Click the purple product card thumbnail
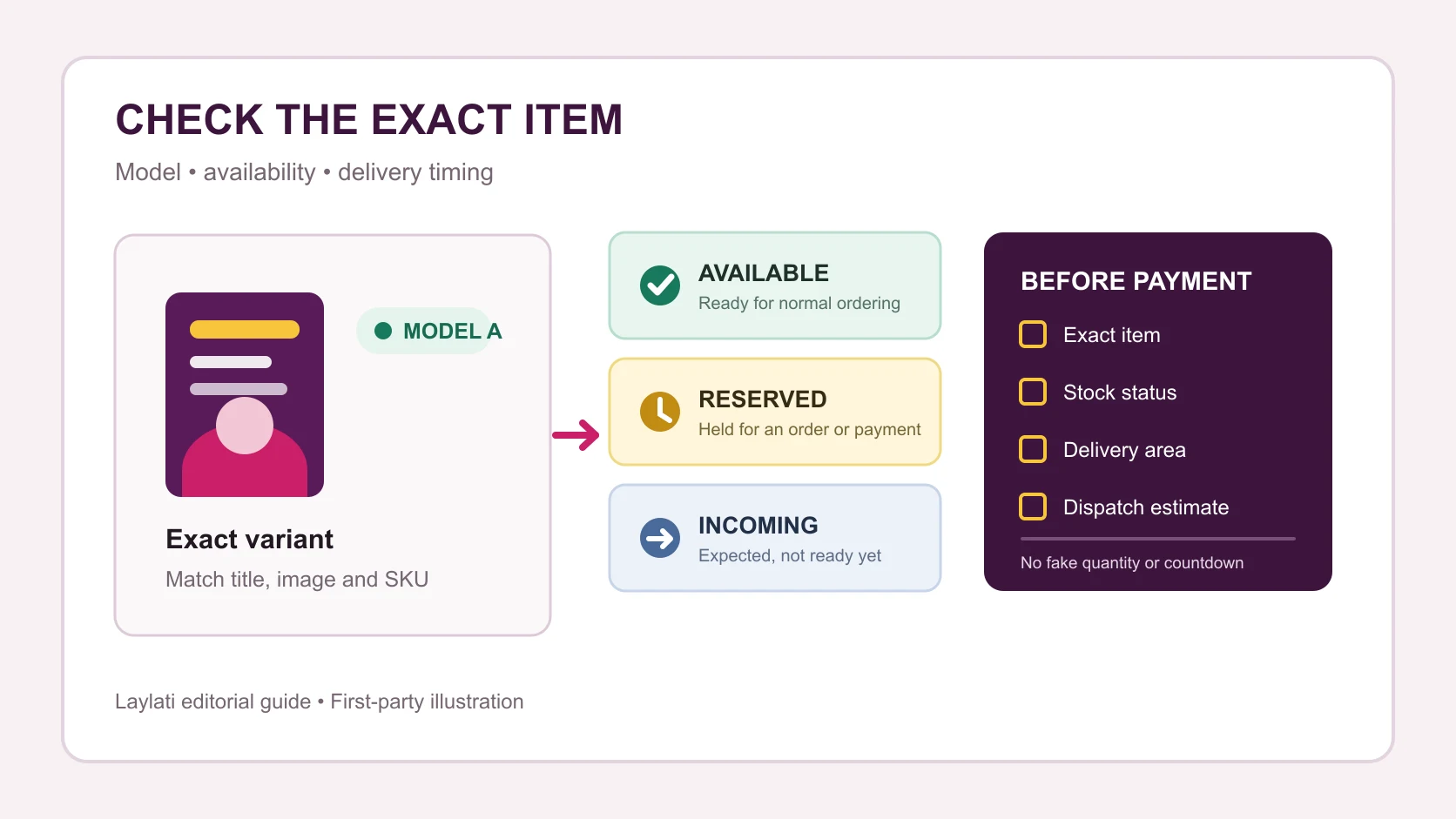This screenshot has width=1456, height=819. (x=245, y=394)
